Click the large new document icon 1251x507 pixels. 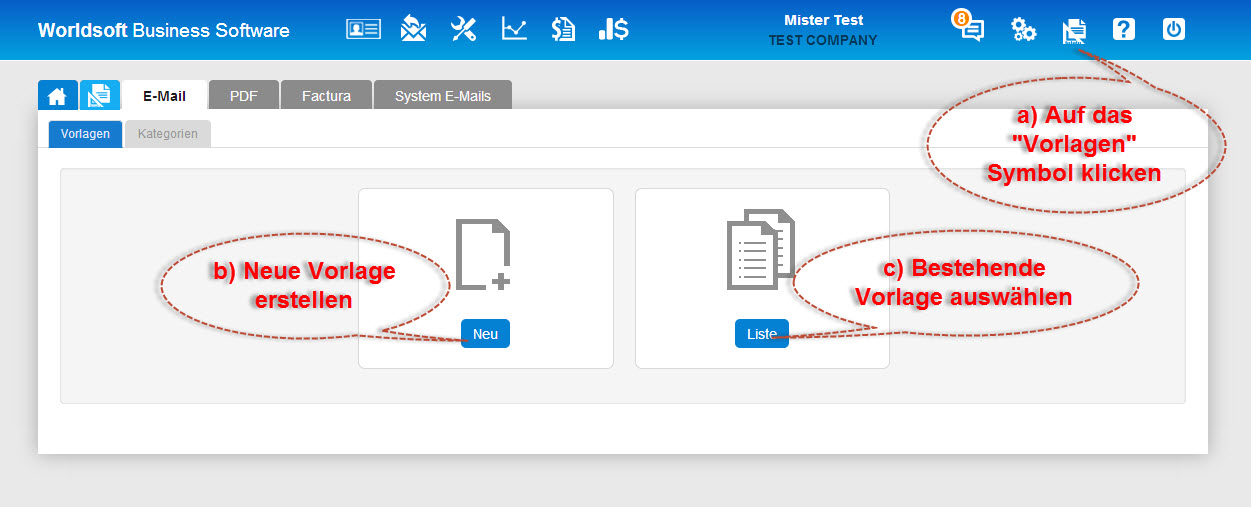click(484, 255)
